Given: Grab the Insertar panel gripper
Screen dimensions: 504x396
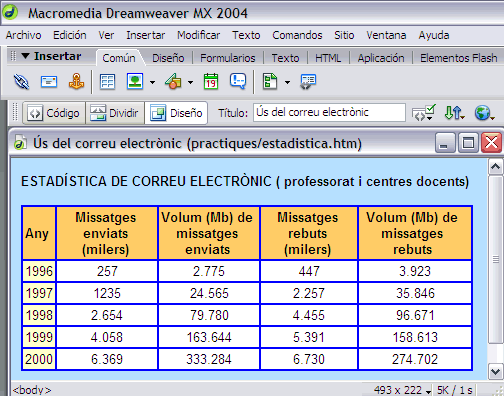Looking at the screenshot, I should pos(13,56).
